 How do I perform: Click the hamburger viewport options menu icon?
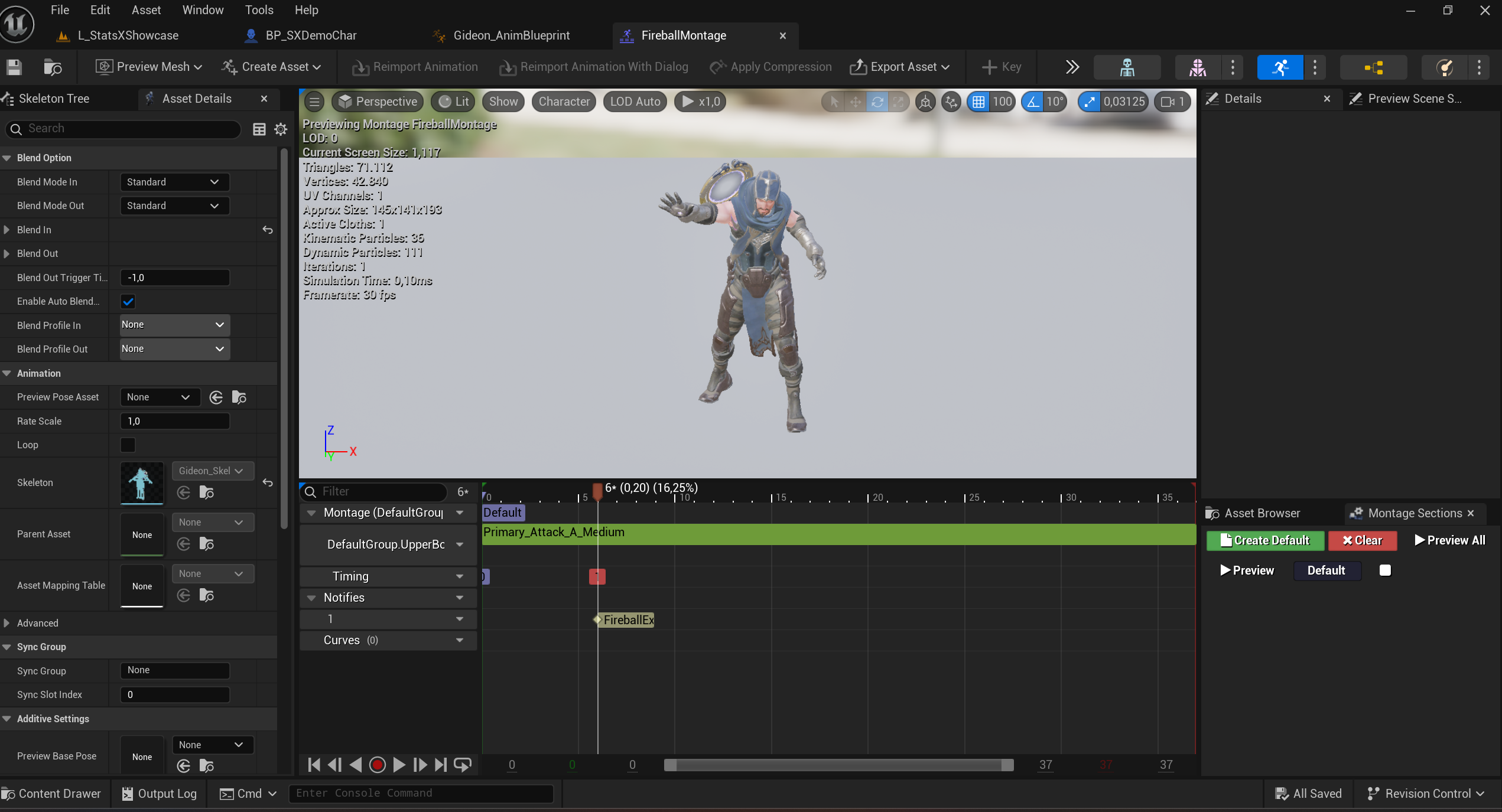[314, 102]
